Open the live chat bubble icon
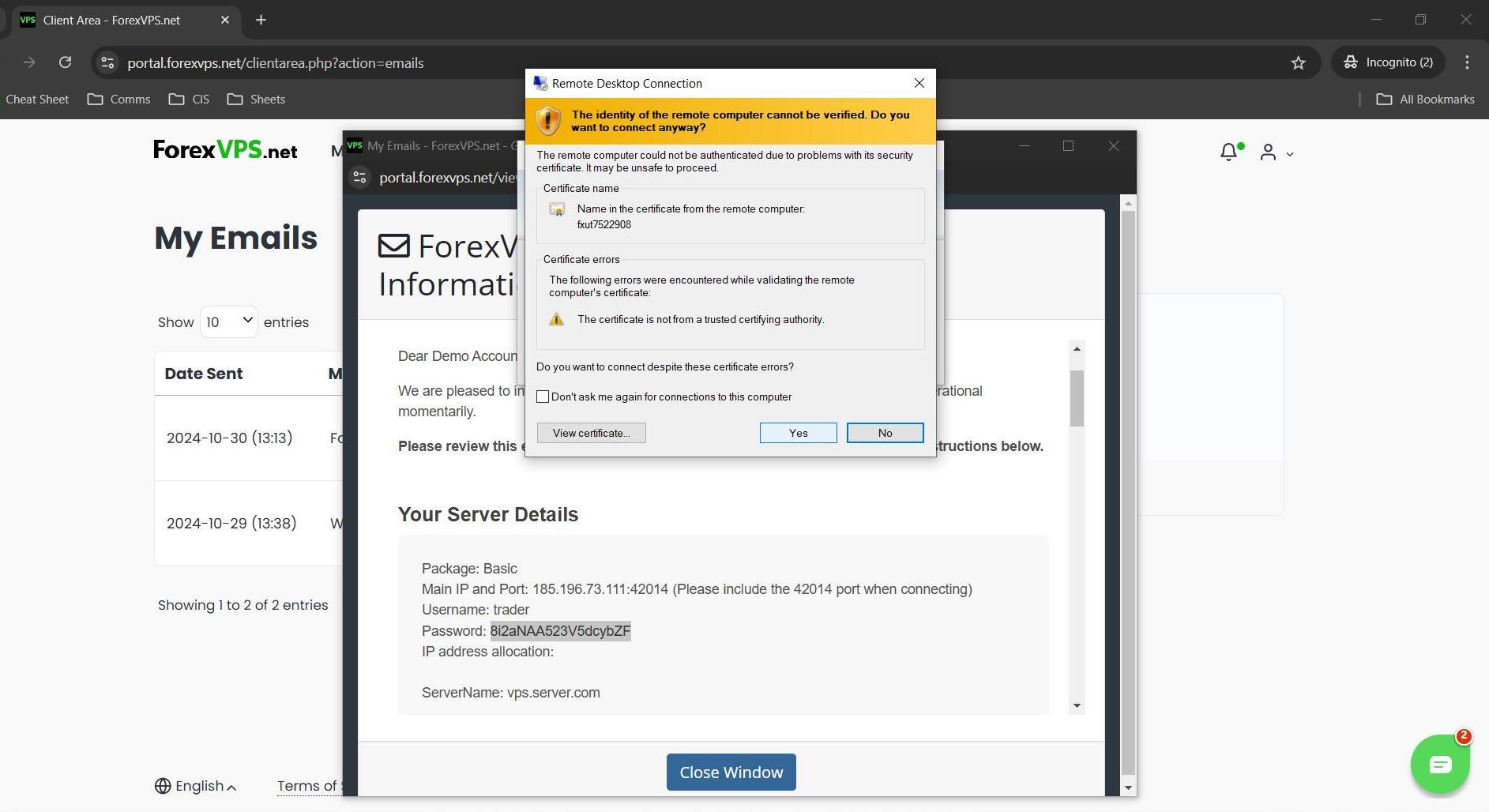This screenshot has width=1489, height=812. click(1440, 764)
